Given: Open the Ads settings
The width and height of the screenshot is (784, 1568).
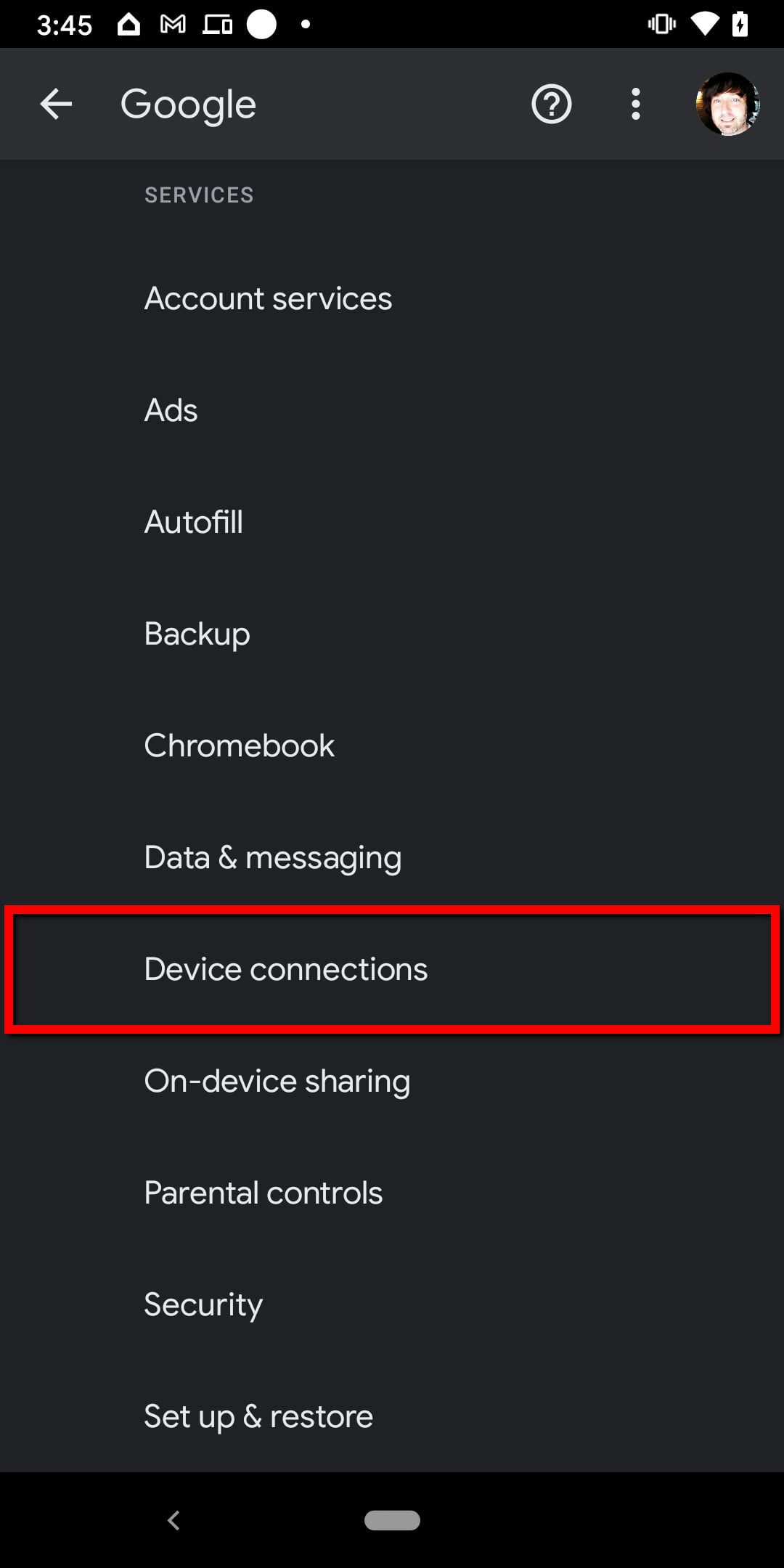Looking at the screenshot, I should pyautogui.click(x=171, y=410).
